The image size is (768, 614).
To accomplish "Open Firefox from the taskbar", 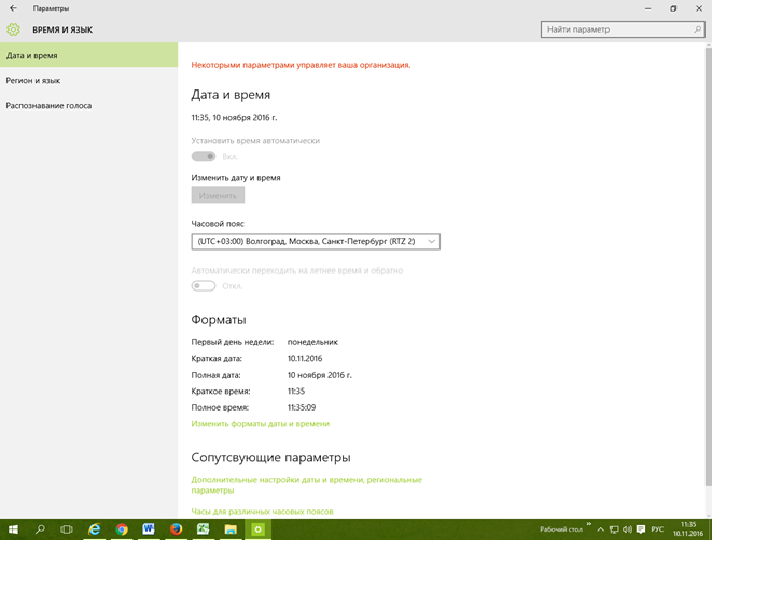I will pyautogui.click(x=176, y=529).
